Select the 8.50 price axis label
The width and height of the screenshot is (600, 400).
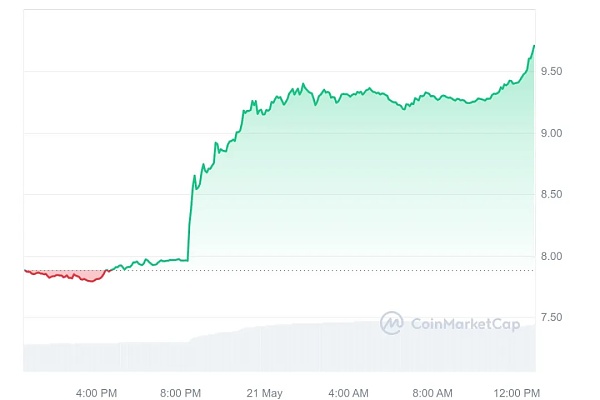coord(553,195)
